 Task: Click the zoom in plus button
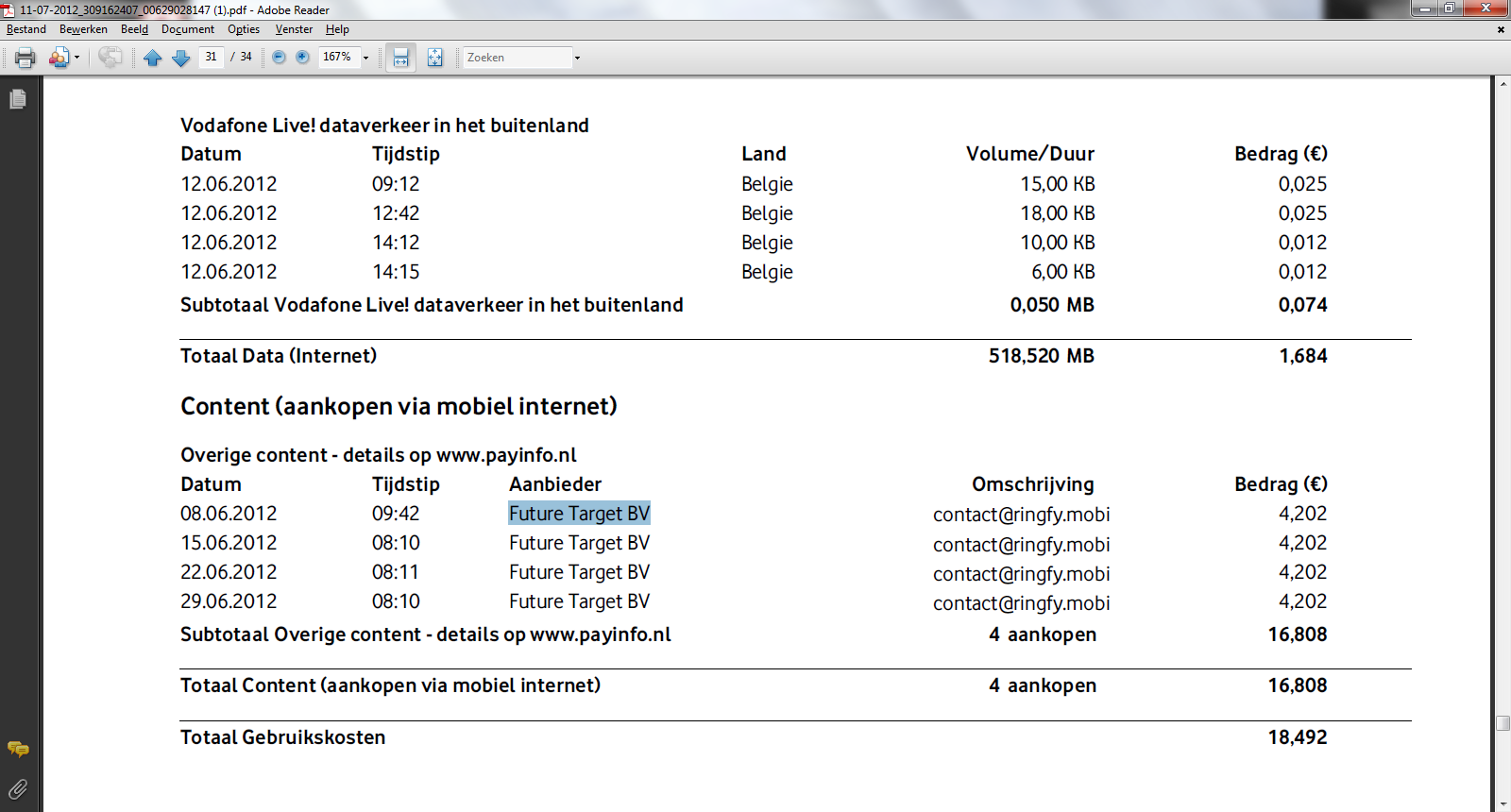click(x=302, y=58)
